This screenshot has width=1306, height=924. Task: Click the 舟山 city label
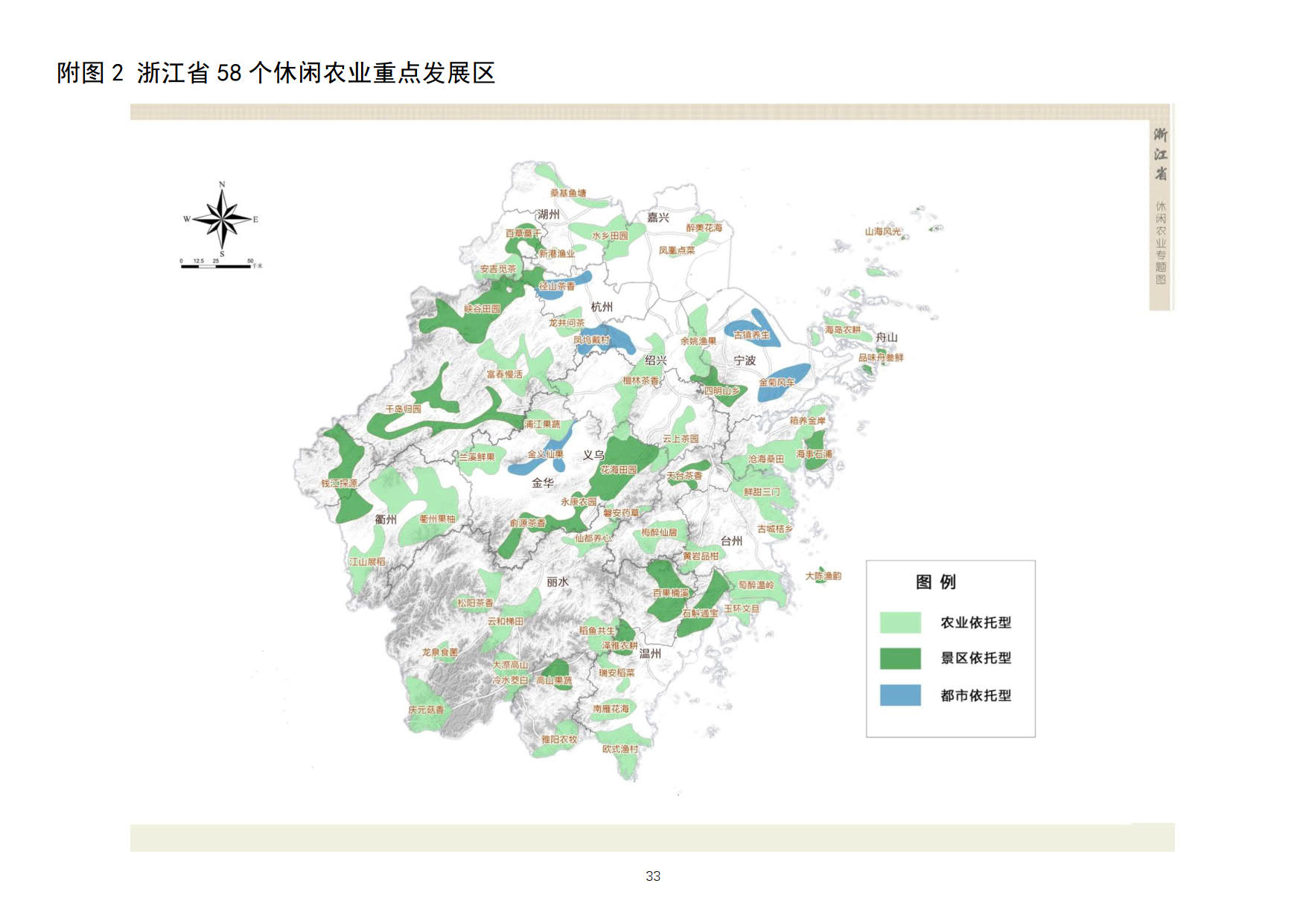886,337
